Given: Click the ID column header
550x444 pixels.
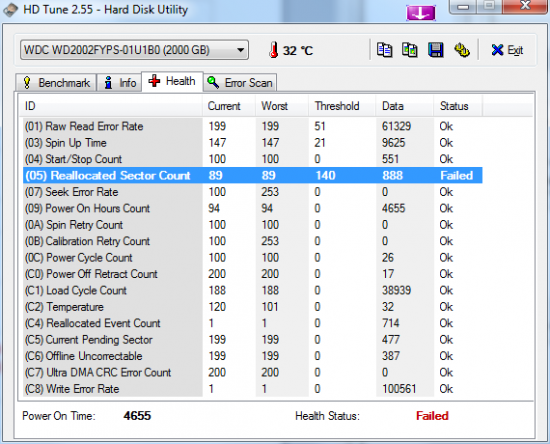Looking at the screenshot, I should click(110, 106).
